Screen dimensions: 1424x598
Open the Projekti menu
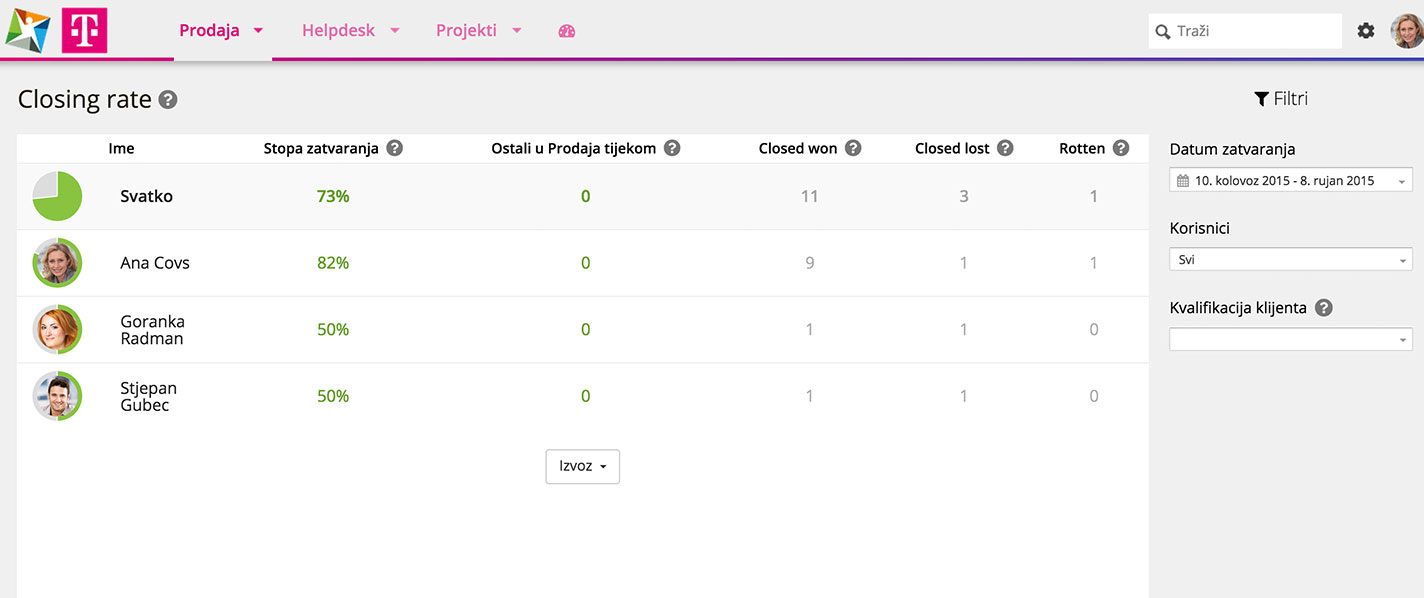pyautogui.click(x=478, y=31)
